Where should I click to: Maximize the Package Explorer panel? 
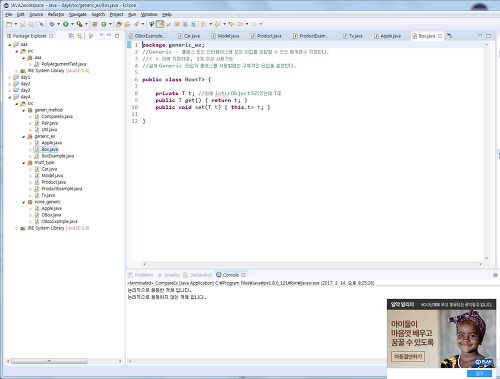[117, 36]
